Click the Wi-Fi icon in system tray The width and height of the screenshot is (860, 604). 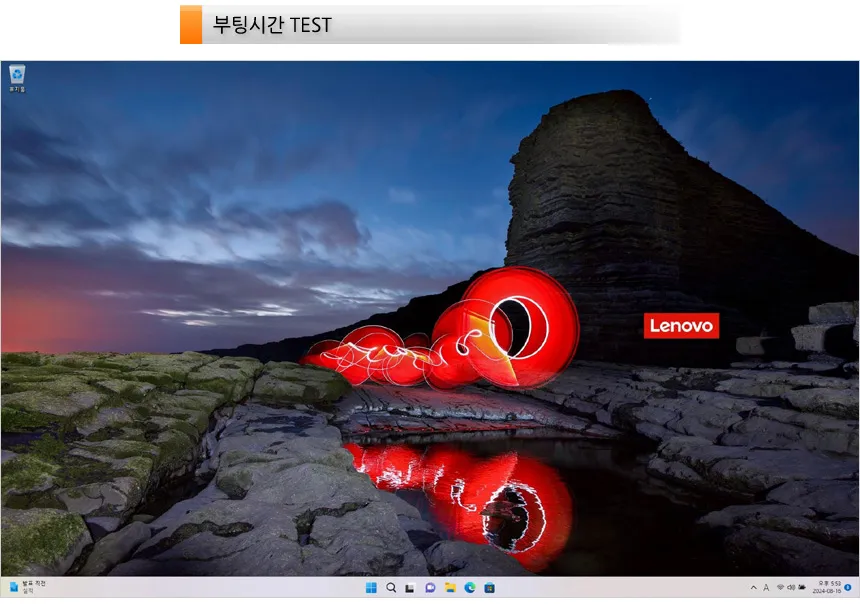(x=780, y=588)
